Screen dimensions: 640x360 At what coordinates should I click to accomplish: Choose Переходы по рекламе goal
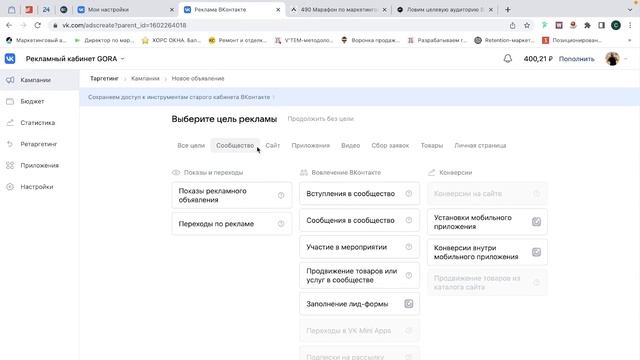pyautogui.click(x=232, y=224)
